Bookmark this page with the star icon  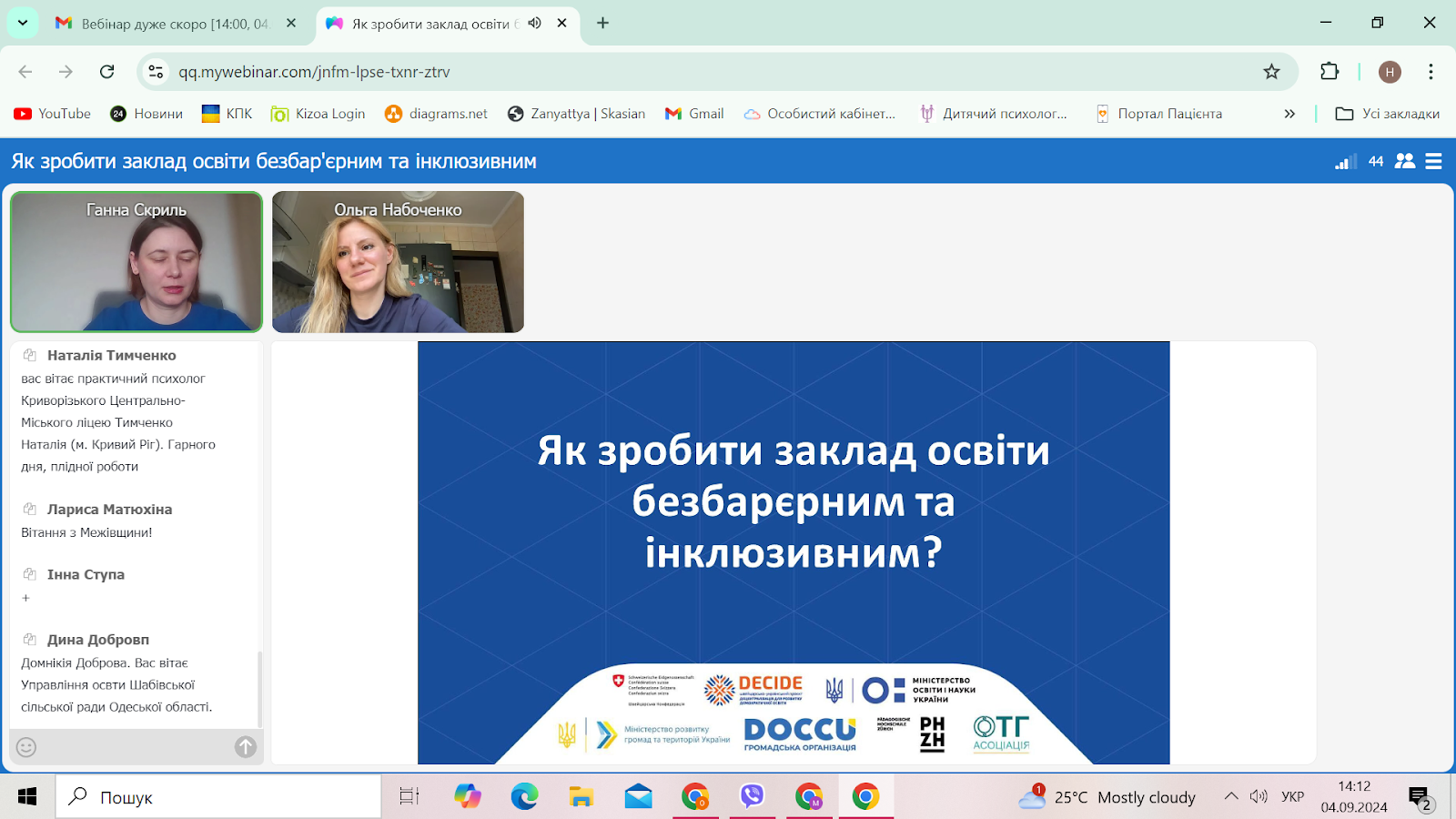(x=1271, y=72)
